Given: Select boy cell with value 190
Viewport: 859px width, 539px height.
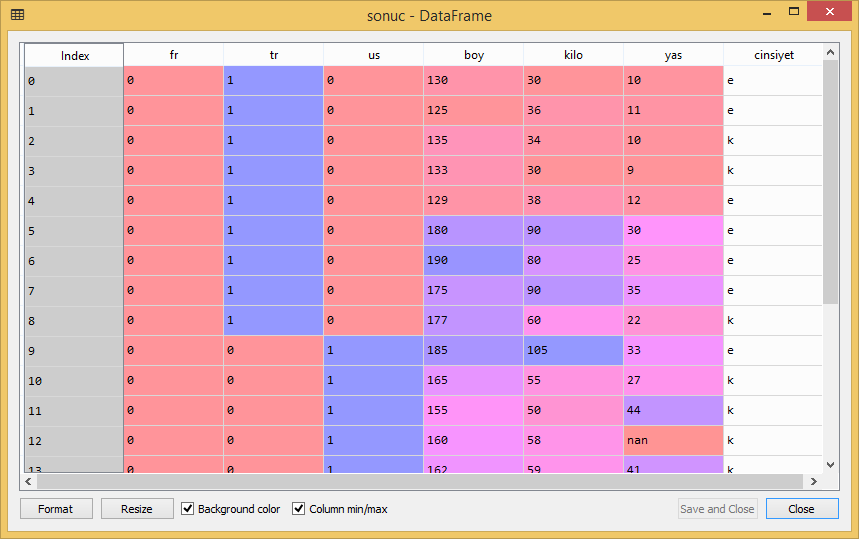Looking at the screenshot, I should point(473,261).
